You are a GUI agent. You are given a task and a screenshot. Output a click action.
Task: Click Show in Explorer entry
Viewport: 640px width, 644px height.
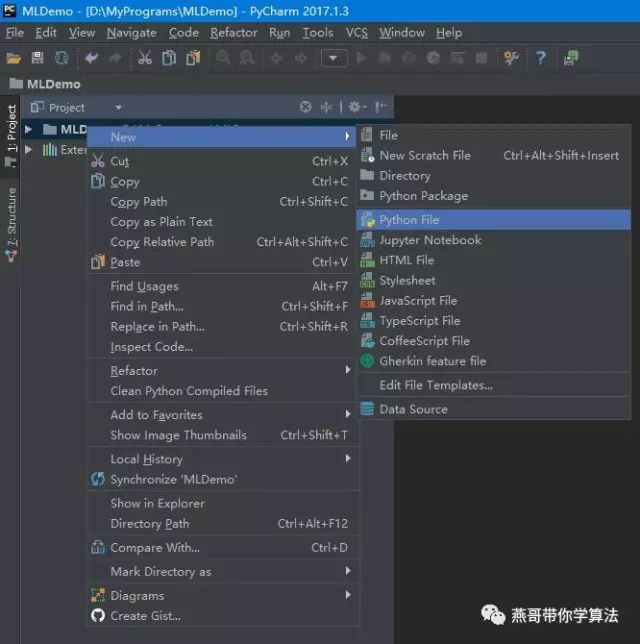tap(222, 504)
